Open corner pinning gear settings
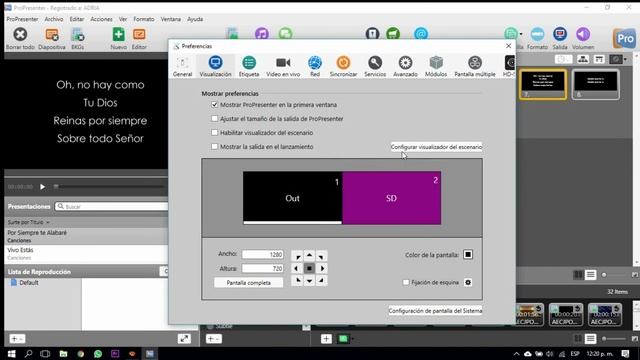The height and width of the screenshot is (360, 640). [468, 282]
